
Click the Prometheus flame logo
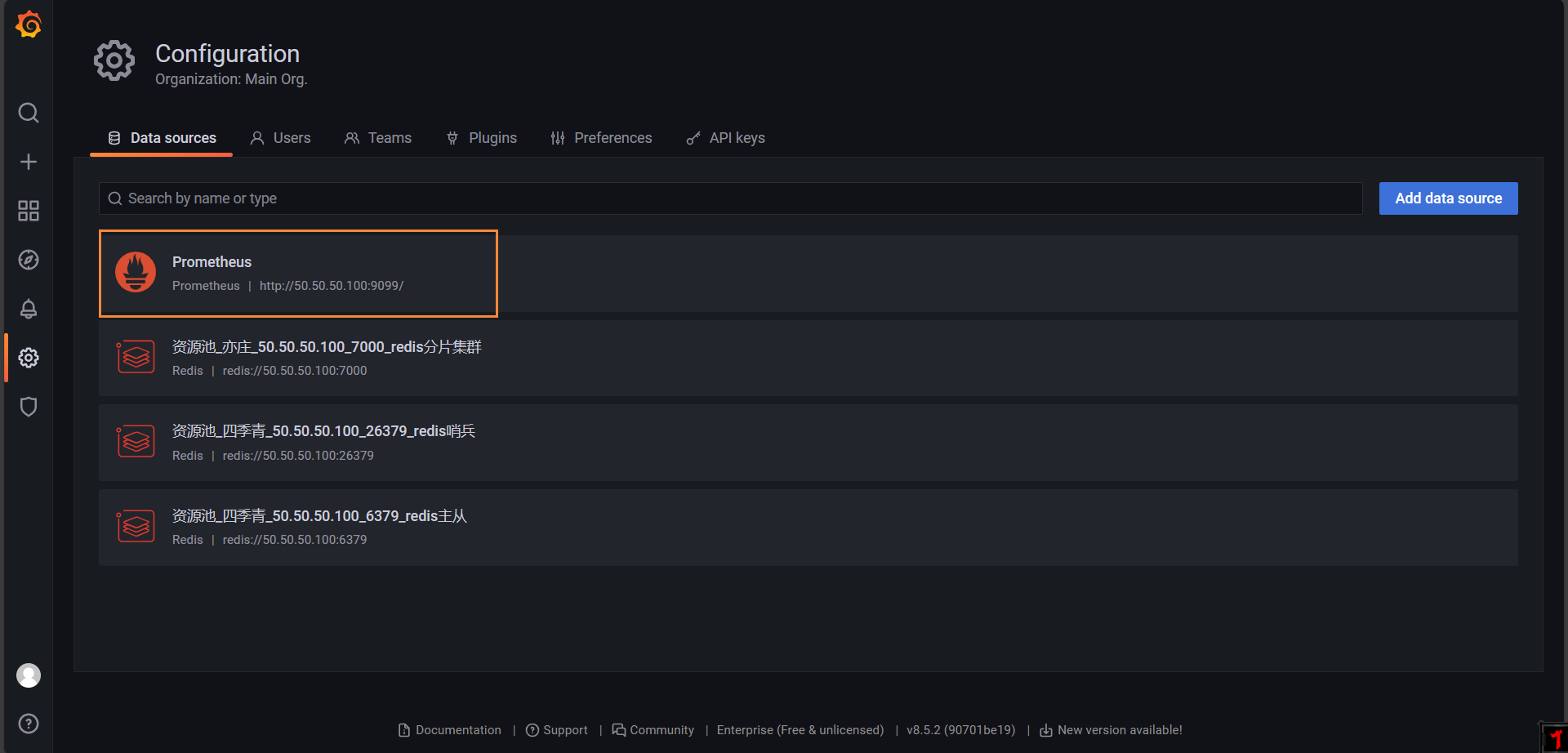click(x=136, y=272)
